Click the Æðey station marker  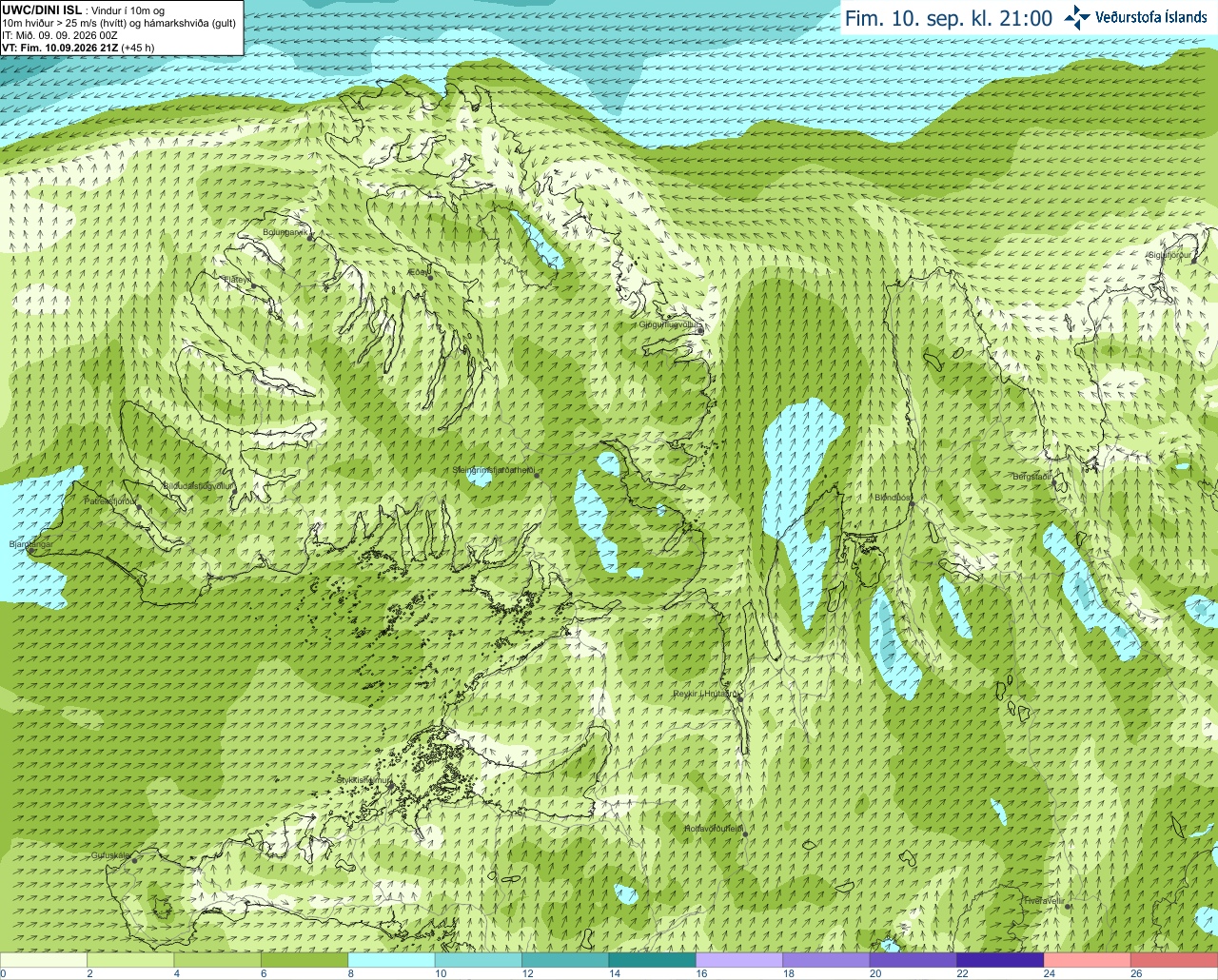429,278
